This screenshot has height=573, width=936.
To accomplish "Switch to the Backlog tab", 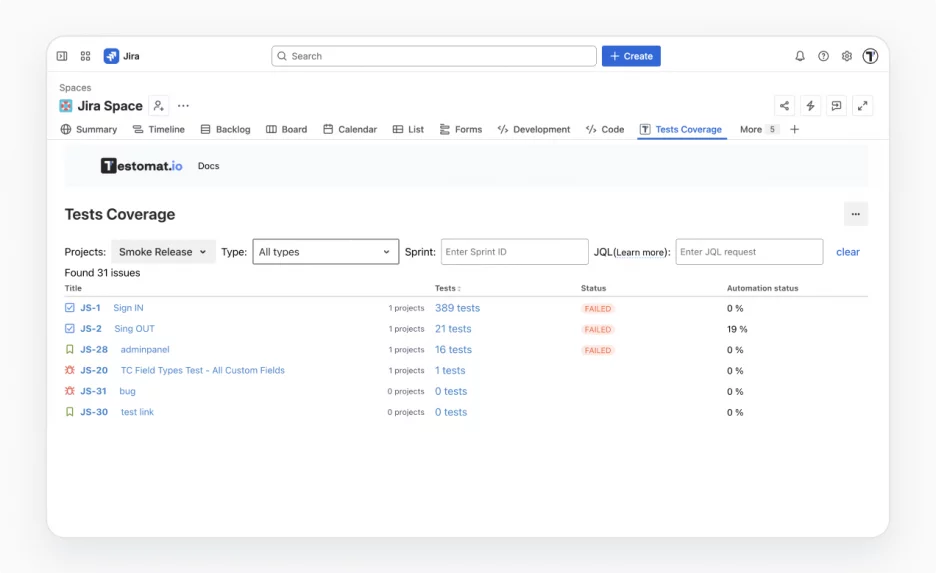I will pyautogui.click(x=226, y=130).
